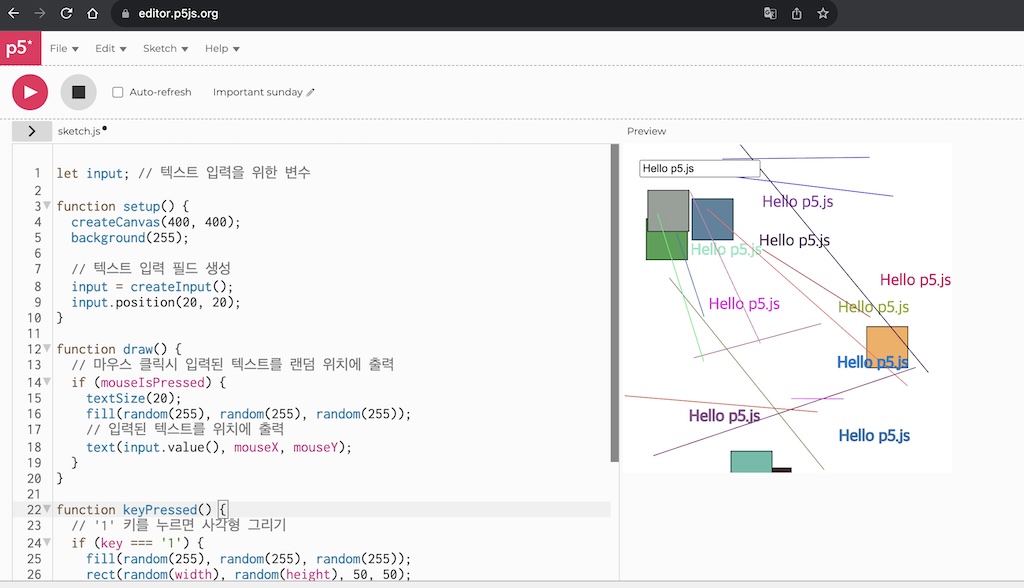Click the Hello p5.js text input in preview
The height and width of the screenshot is (588, 1024).
point(698,167)
